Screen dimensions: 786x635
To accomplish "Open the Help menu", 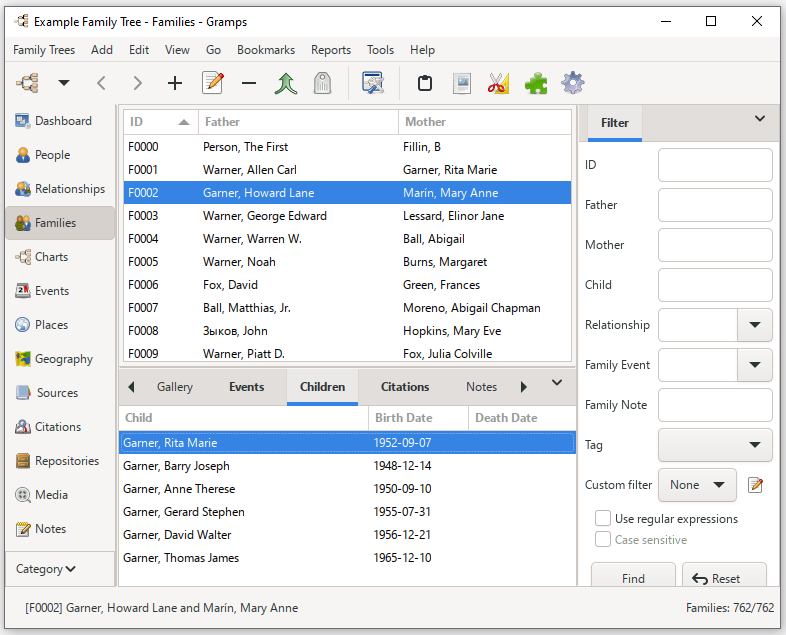I will point(422,50).
